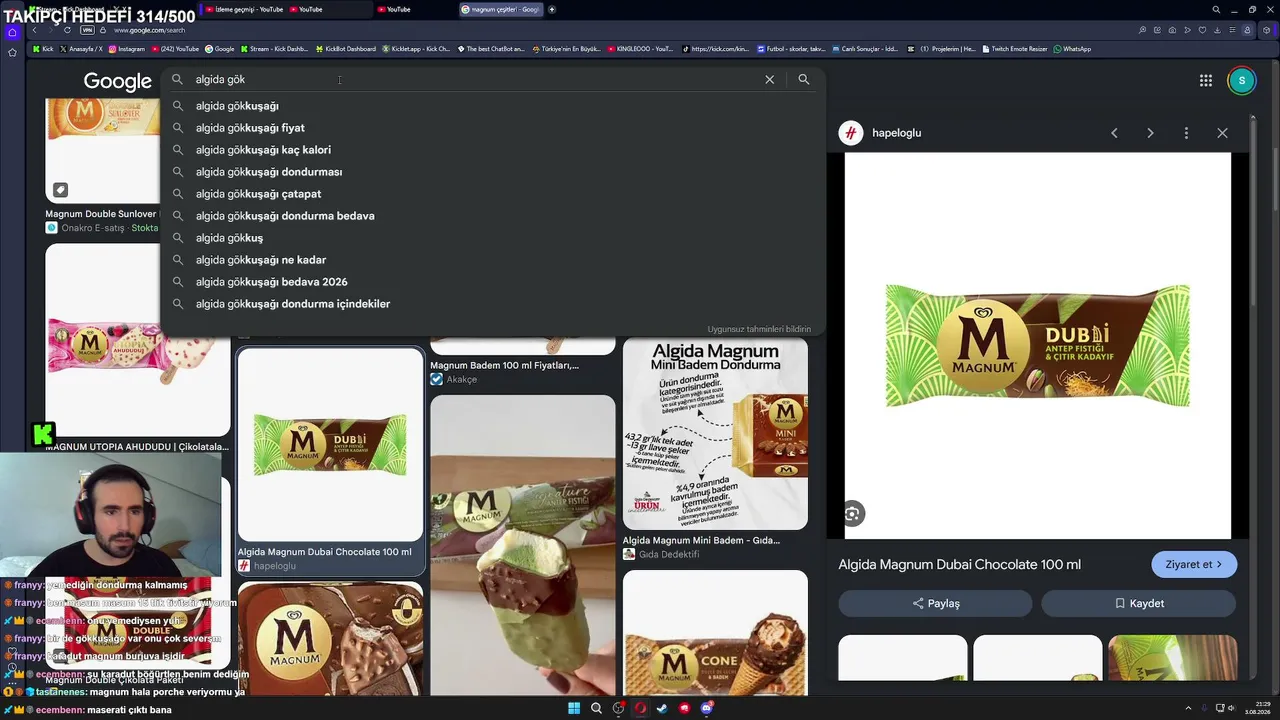This screenshot has height=720, width=1280.
Task: Go back in the browser
Action: [34, 30]
